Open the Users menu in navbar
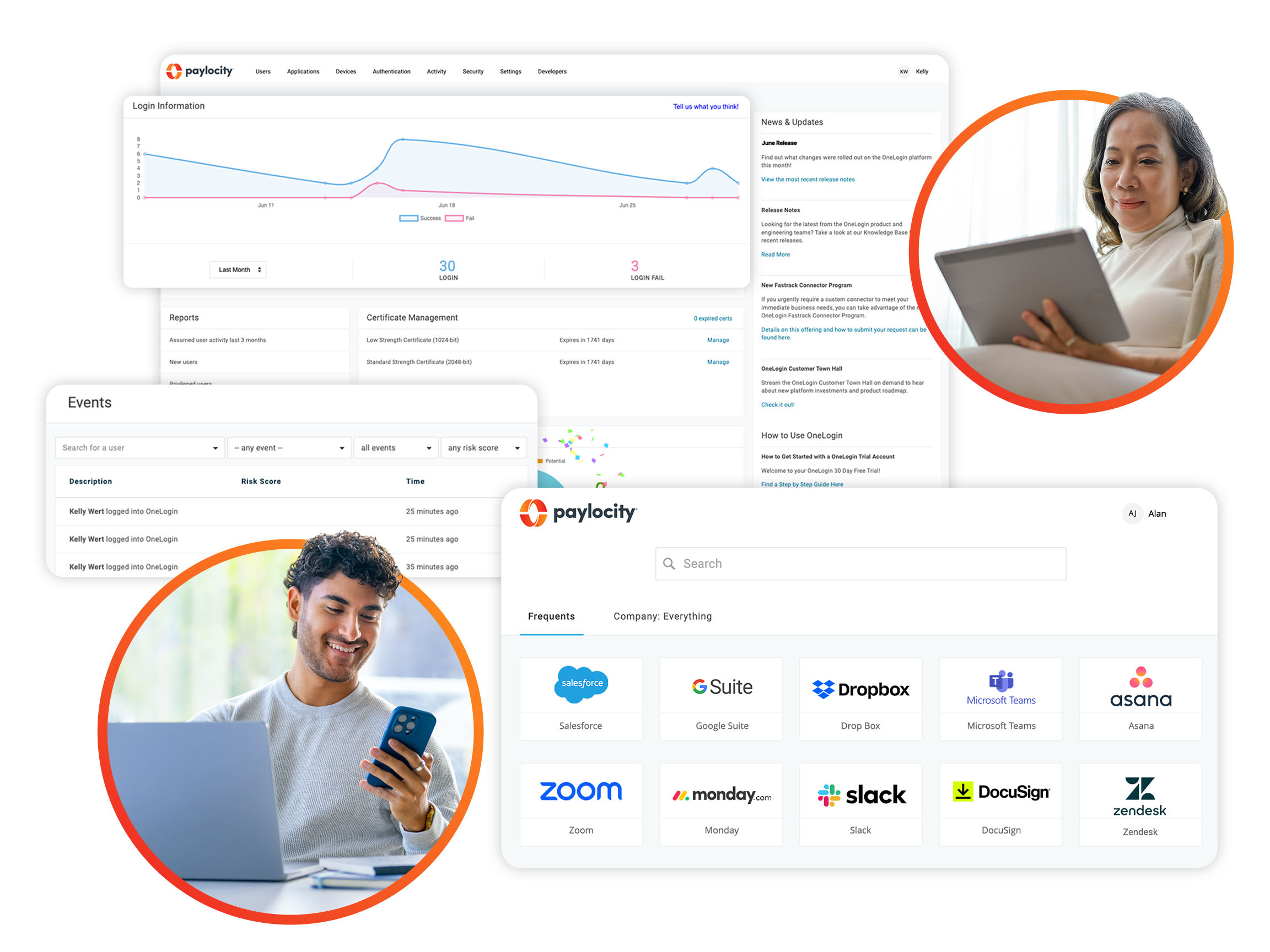The image size is (1270, 952). 263,72
